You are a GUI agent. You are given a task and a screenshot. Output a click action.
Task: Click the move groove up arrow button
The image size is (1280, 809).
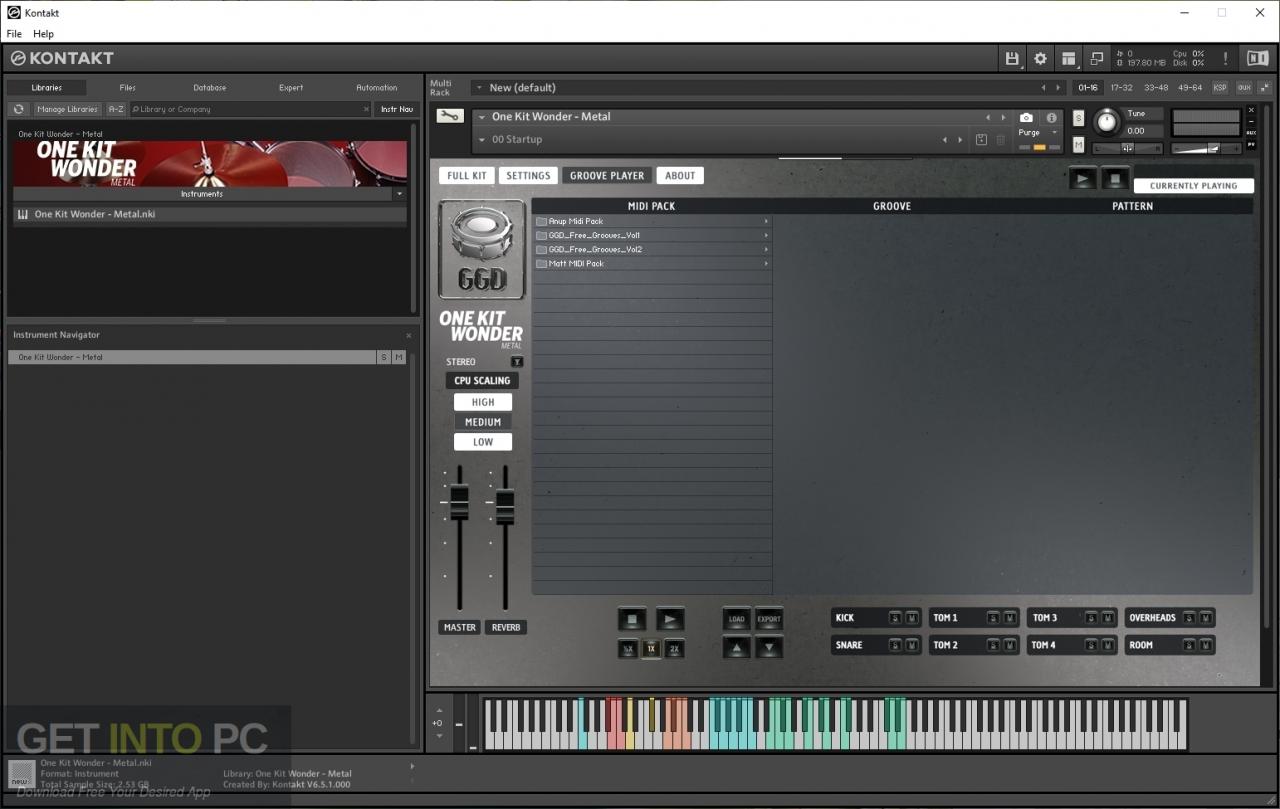[737, 647]
